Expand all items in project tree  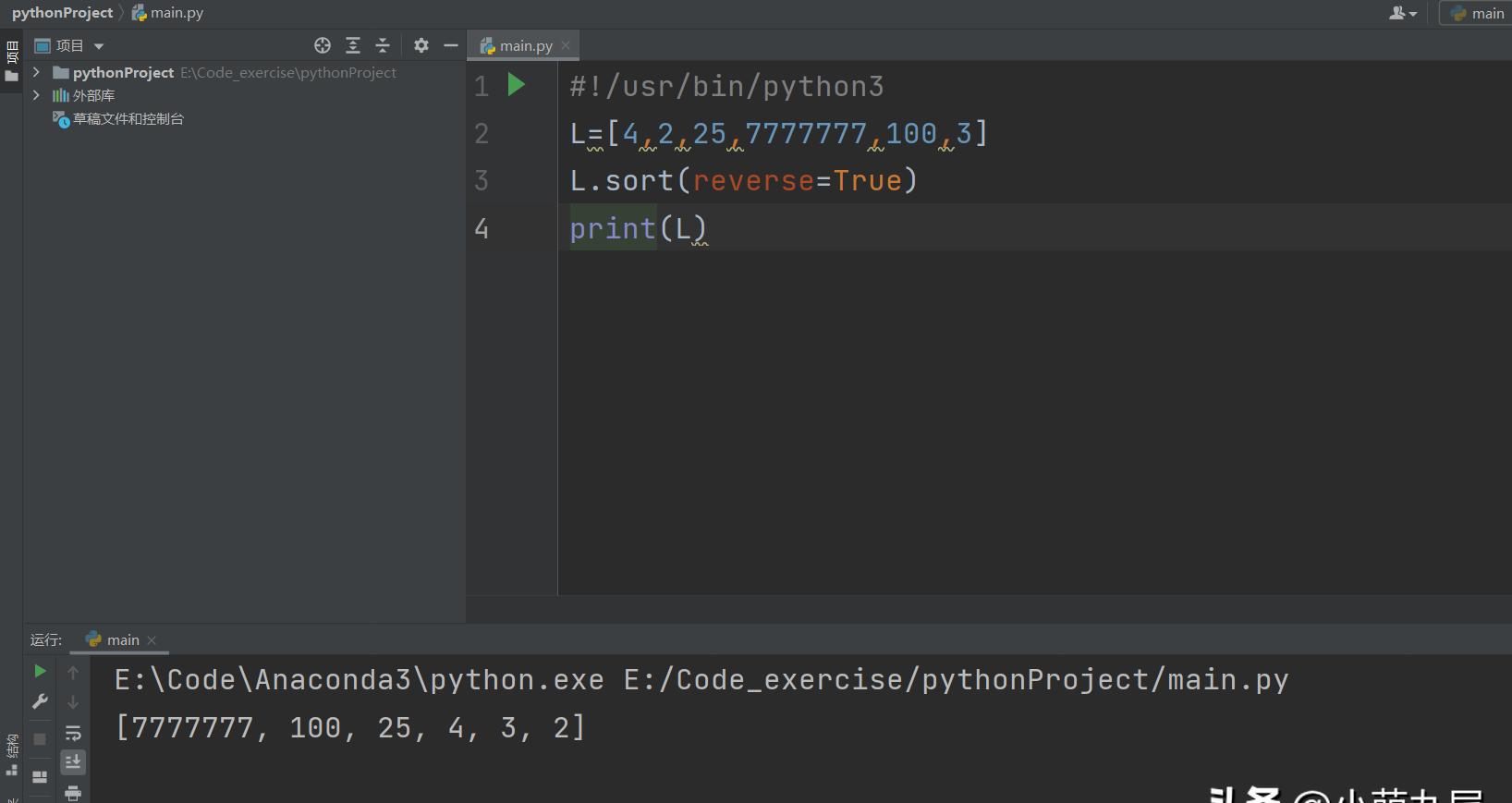(x=353, y=45)
